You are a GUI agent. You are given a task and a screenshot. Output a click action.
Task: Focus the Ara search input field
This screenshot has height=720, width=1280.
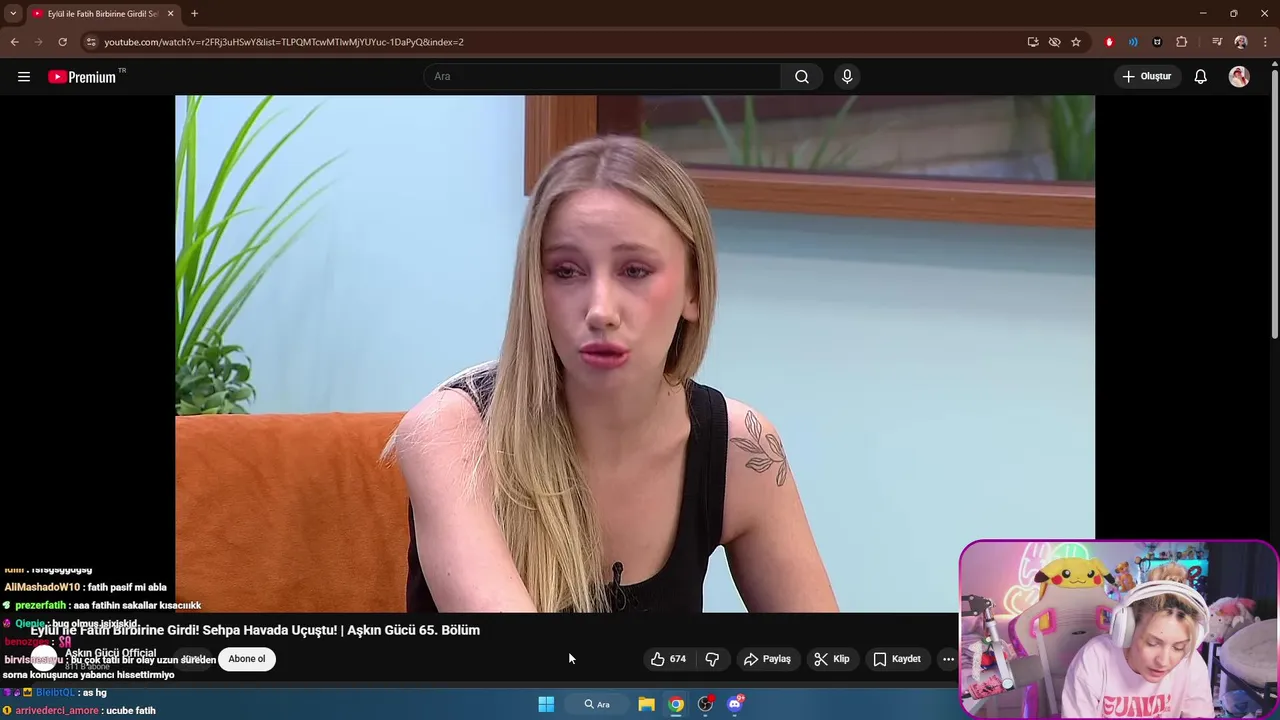click(x=602, y=77)
